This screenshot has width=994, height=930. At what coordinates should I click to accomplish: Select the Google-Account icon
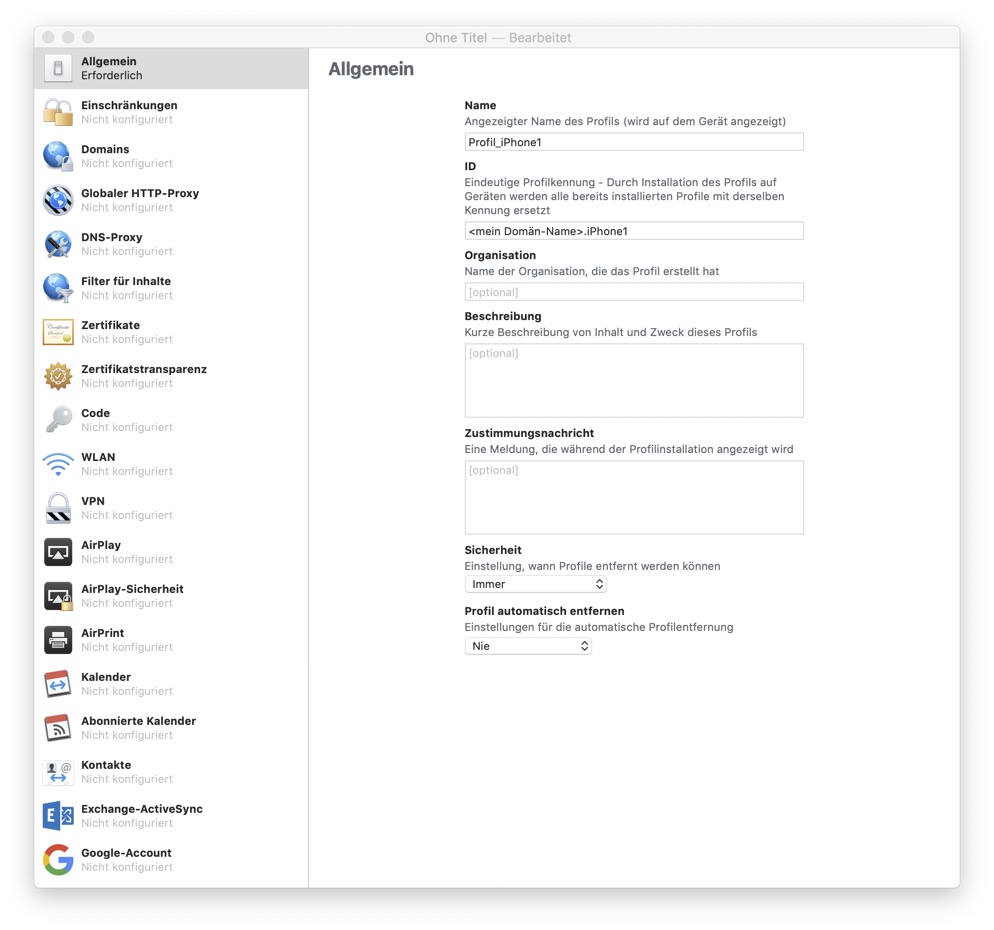click(x=57, y=860)
